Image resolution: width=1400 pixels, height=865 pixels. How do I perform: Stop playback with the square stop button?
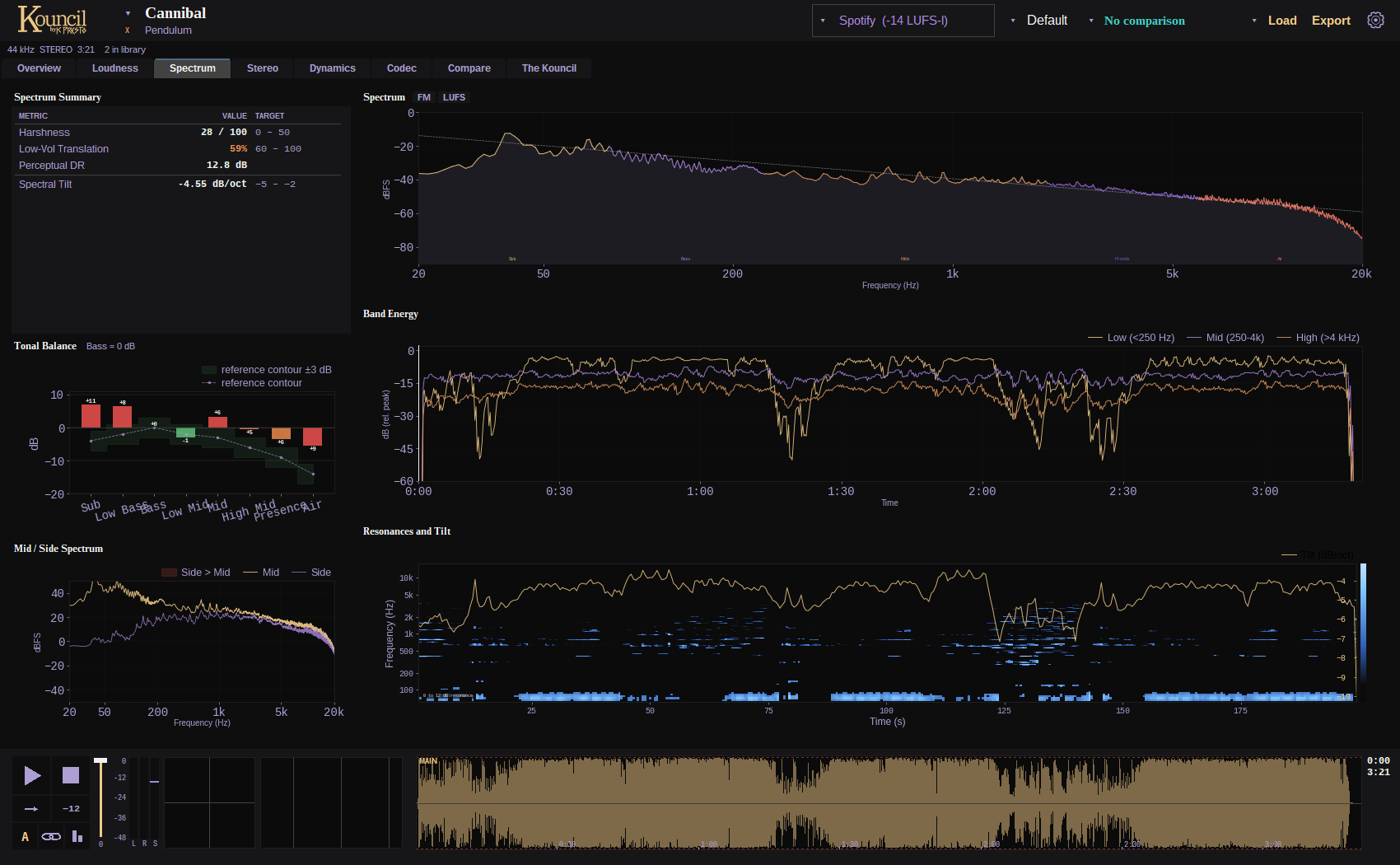click(71, 775)
